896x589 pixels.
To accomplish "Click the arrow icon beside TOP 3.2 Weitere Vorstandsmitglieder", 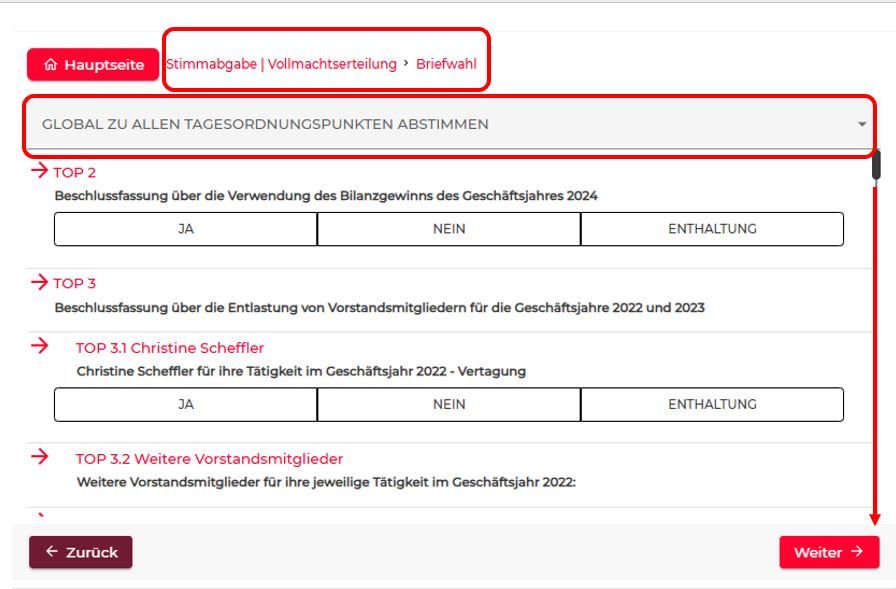I will tap(39, 456).
